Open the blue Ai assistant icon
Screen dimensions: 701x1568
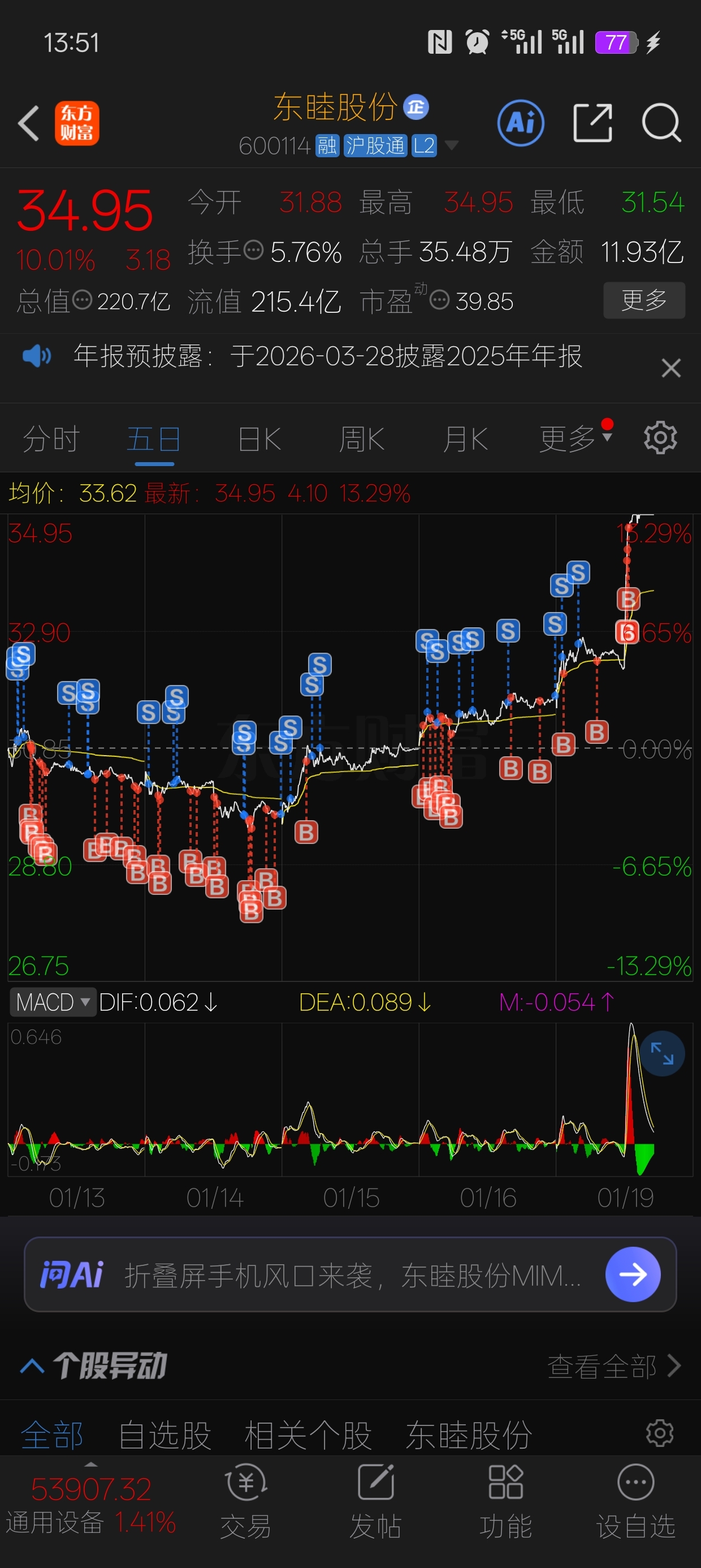[521, 123]
